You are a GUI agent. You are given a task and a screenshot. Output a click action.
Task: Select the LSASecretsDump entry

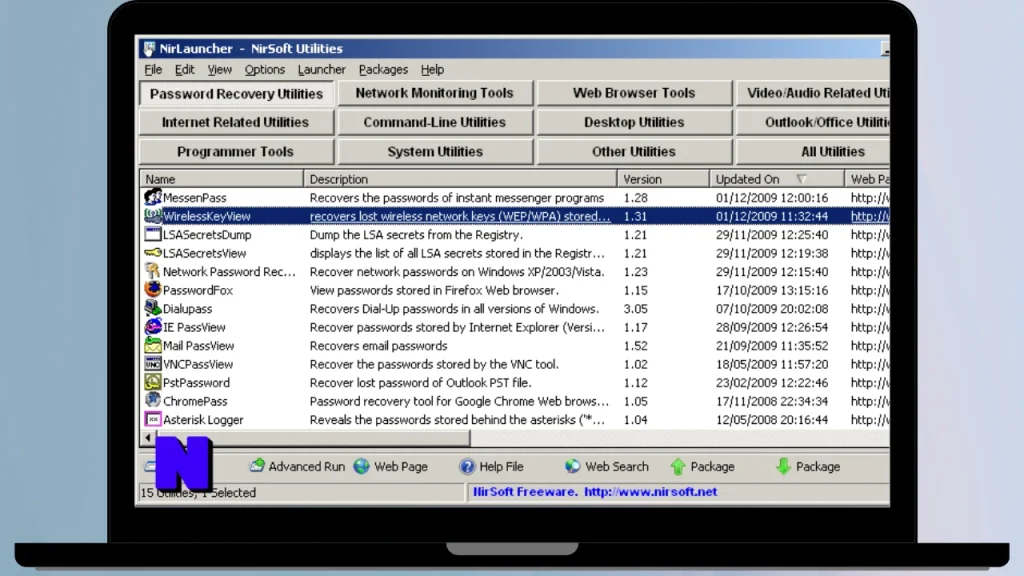click(x=207, y=234)
